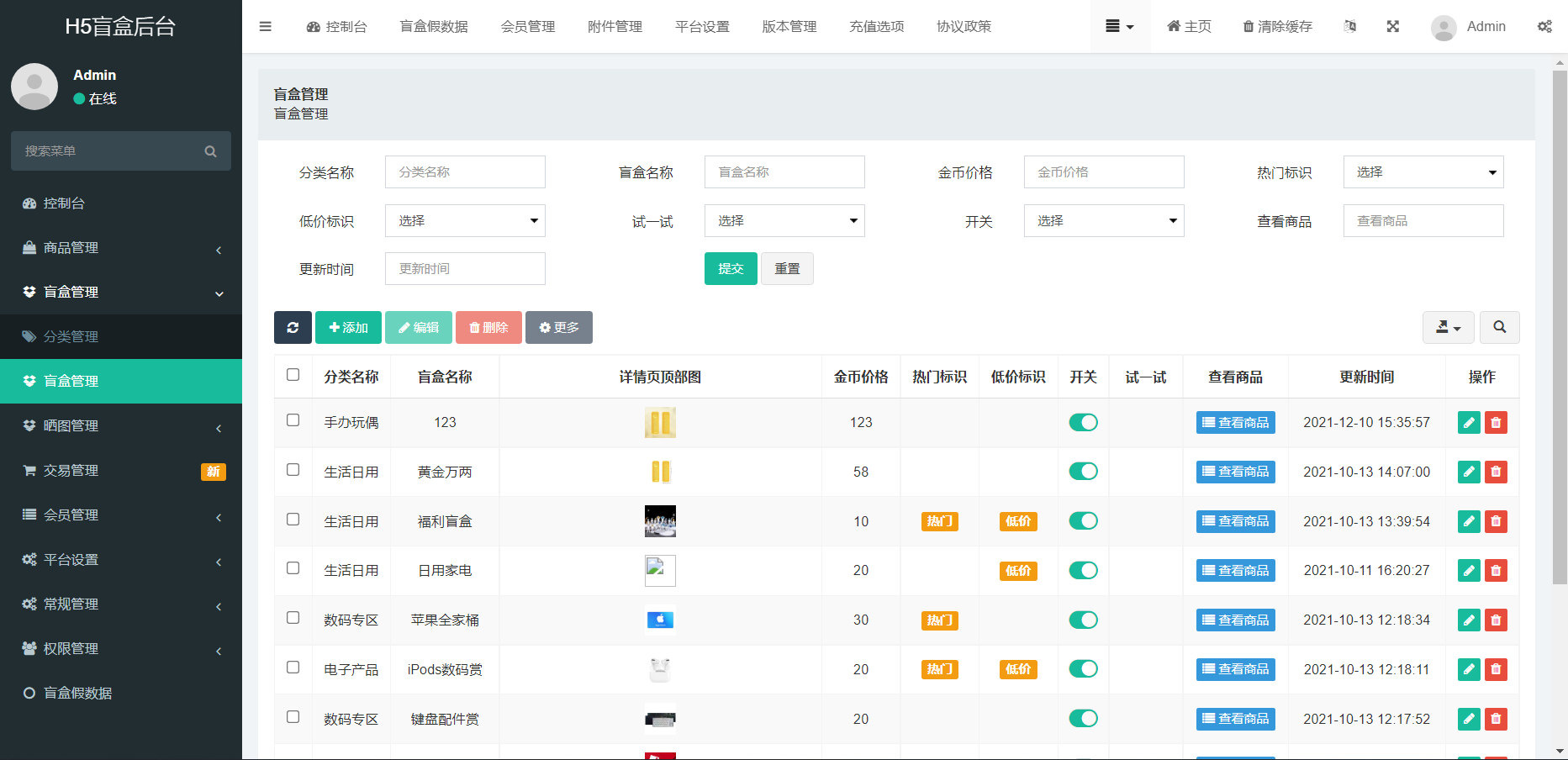Expand the 平台设置 sidebar menu
Image resolution: width=1568 pixels, height=760 pixels.
(x=121, y=560)
